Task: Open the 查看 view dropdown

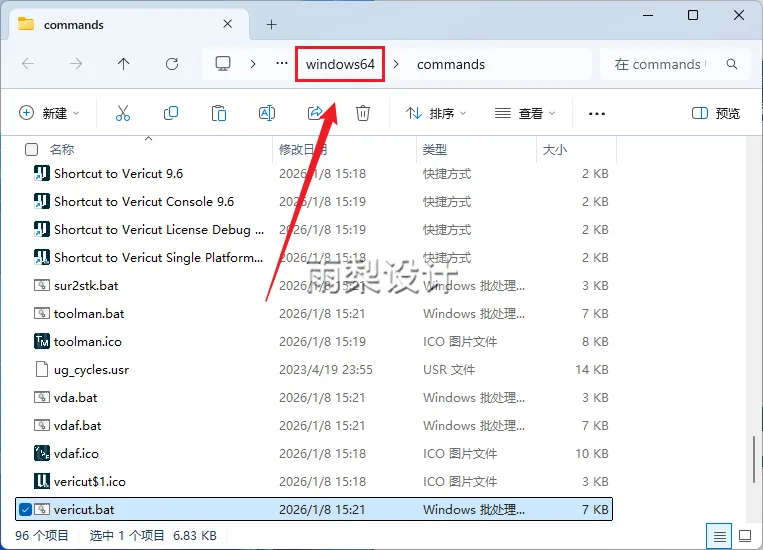Action: point(525,113)
